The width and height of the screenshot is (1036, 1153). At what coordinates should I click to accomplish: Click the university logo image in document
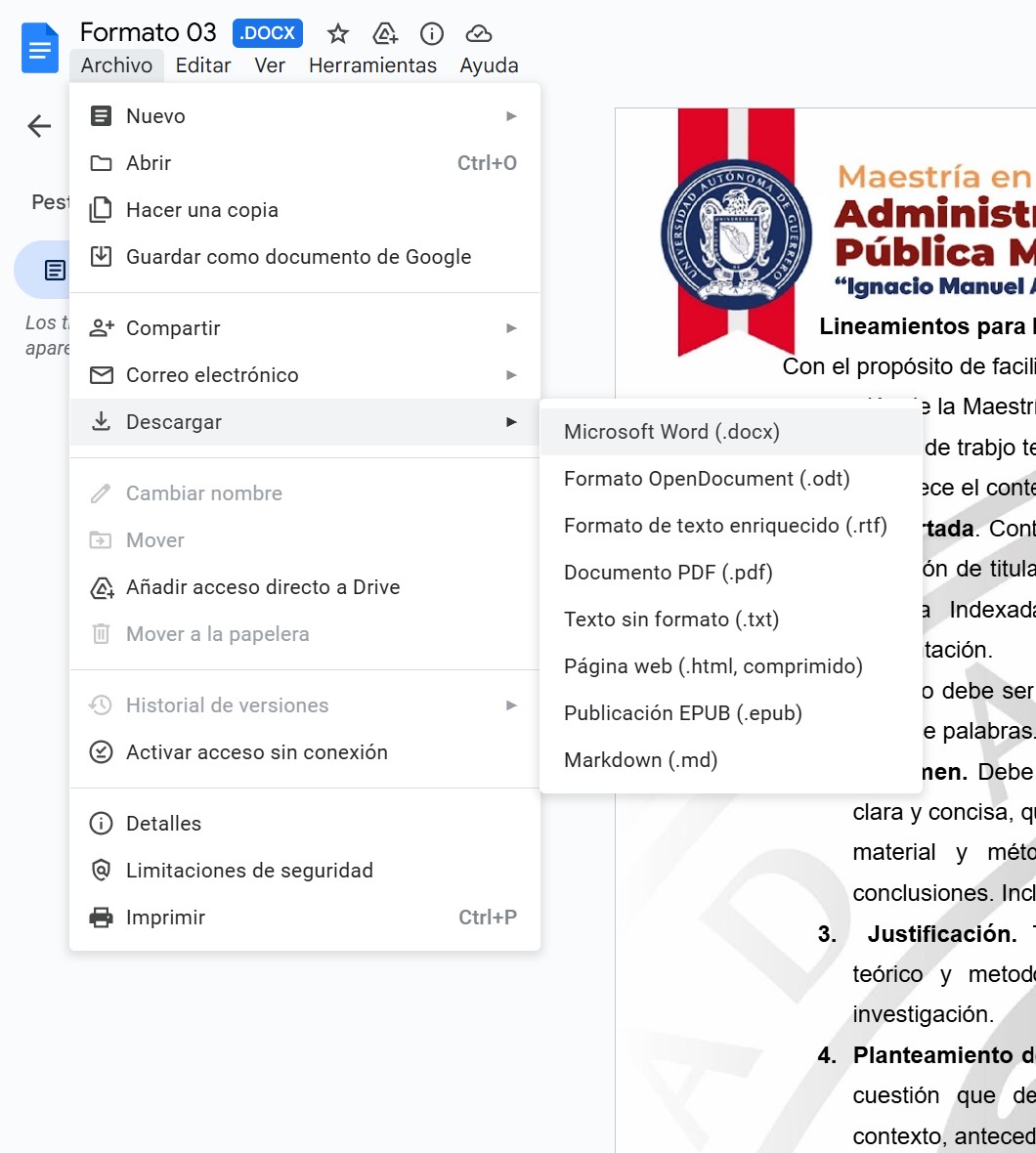[737, 233]
